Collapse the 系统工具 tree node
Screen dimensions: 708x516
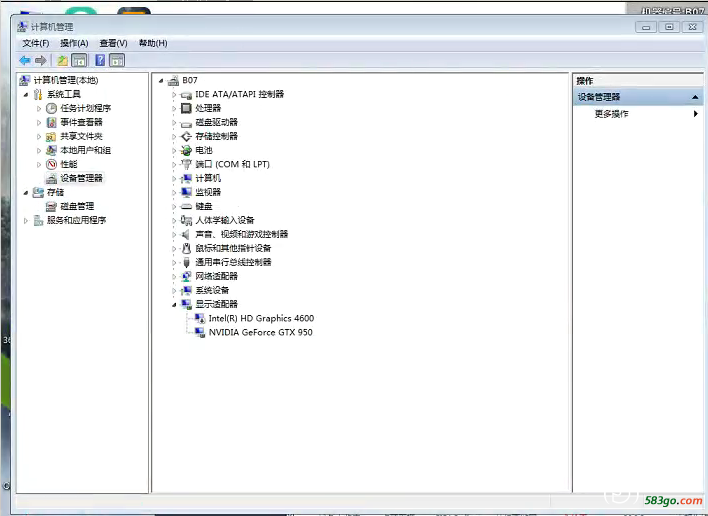click(x=26, y=94)
